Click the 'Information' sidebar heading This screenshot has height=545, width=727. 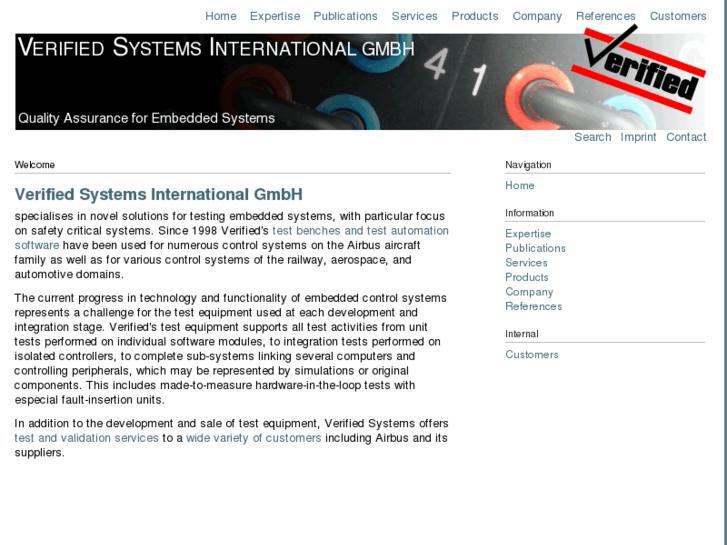(x=529, y=213)
